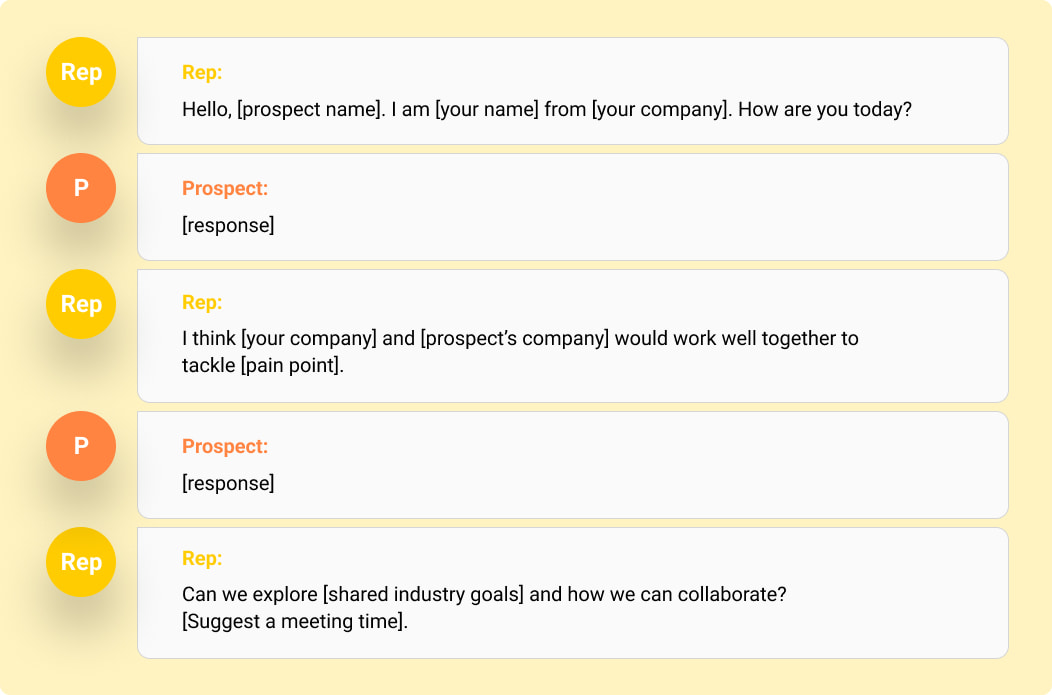The width and height of the screenshot is (1052, 695).
Task: Click the 'I think [your company]' sentence
Action: tap(520, 338)
